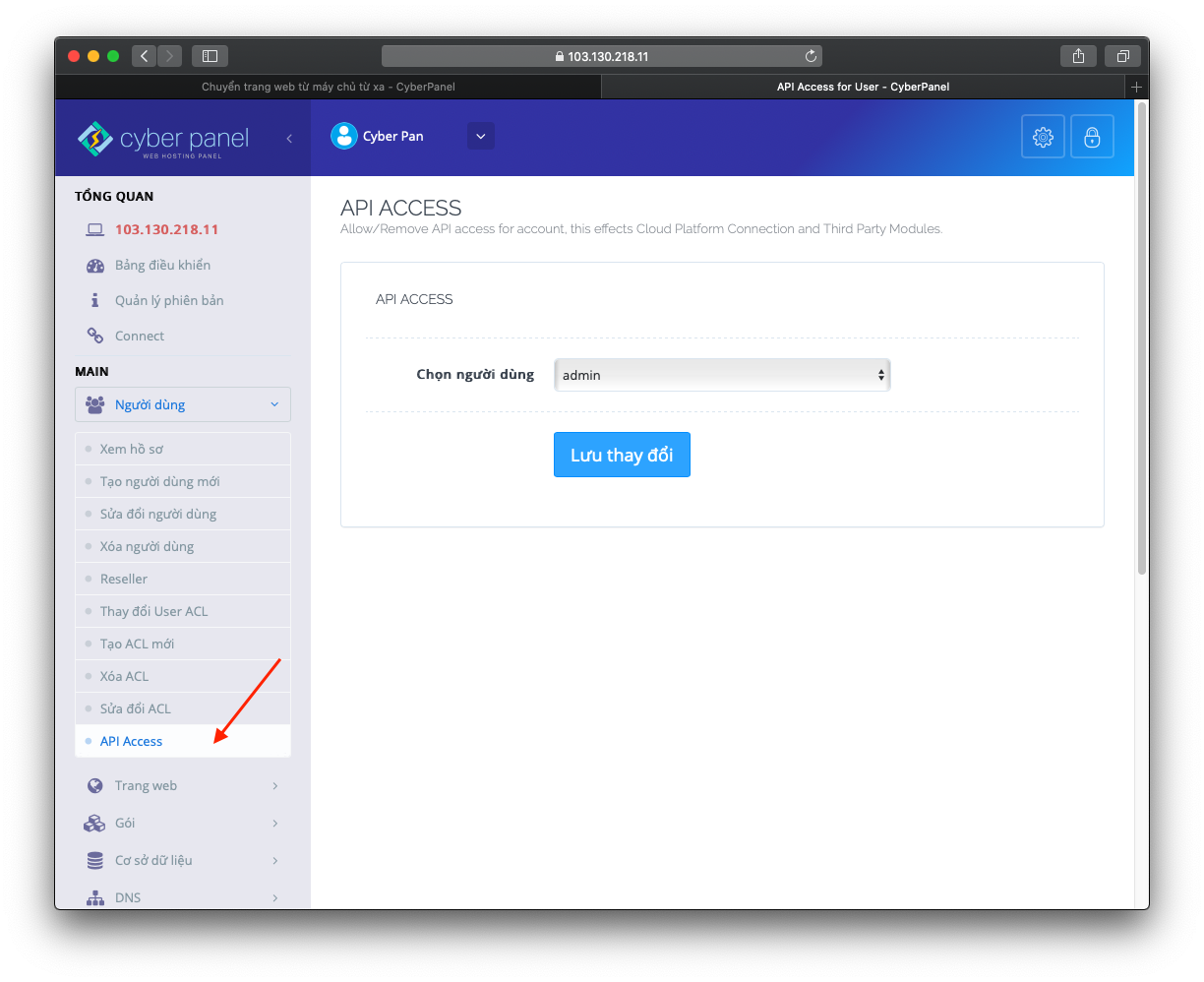Open the Connect link
Screen dimensions: 1204x982
(140, 336)
